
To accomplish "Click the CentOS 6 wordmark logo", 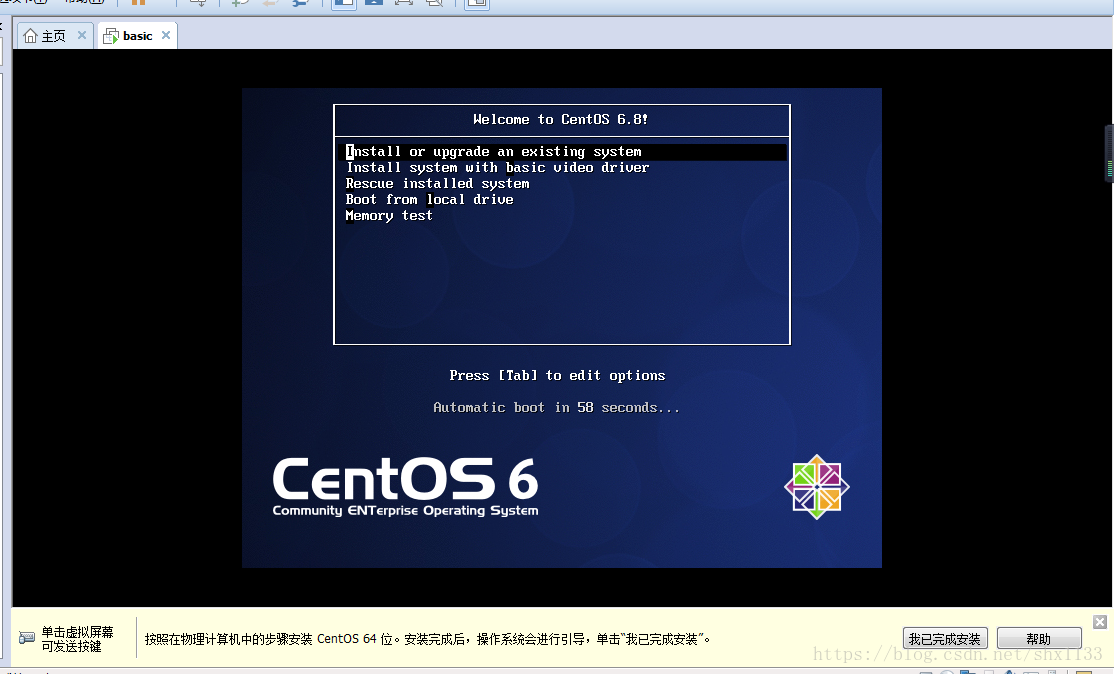I will [x=405, y=478].
